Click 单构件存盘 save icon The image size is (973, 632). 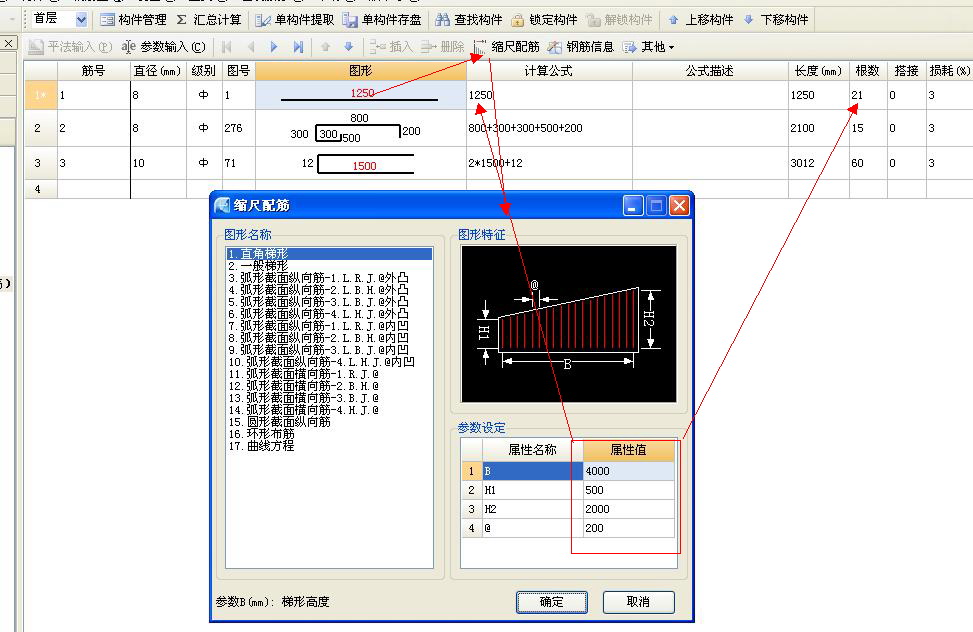pyautogui.click(x=350, y=20)
